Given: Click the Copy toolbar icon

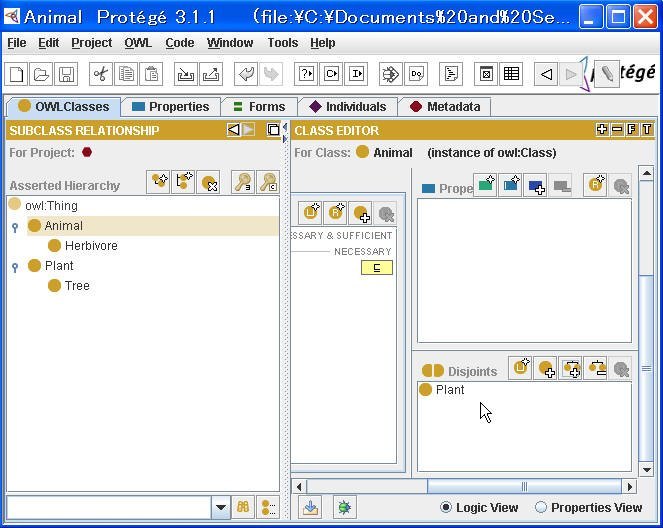Looking at the screenshot, I should point(126,74).
